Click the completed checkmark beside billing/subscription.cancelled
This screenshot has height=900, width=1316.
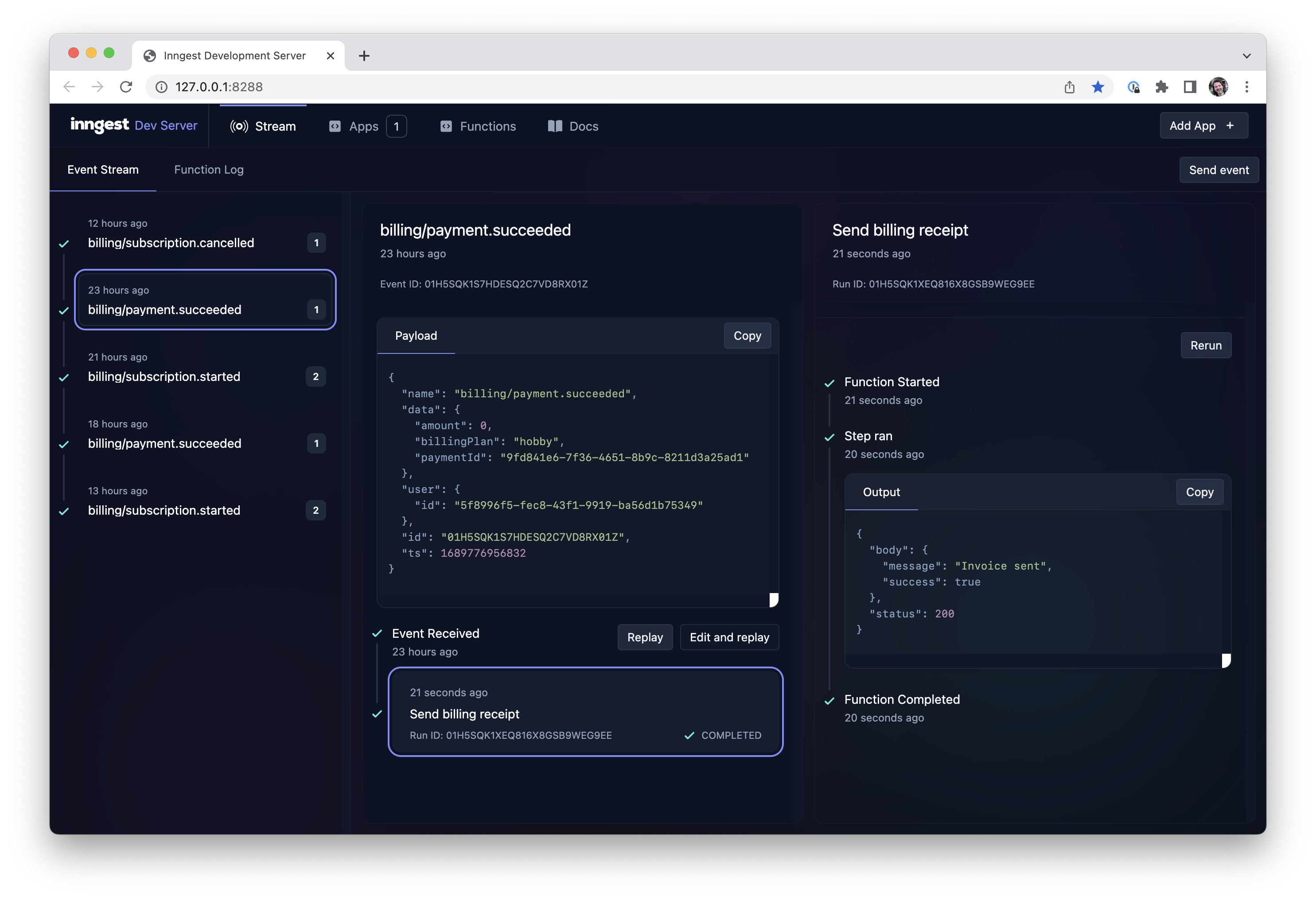[x=64, y=244]
